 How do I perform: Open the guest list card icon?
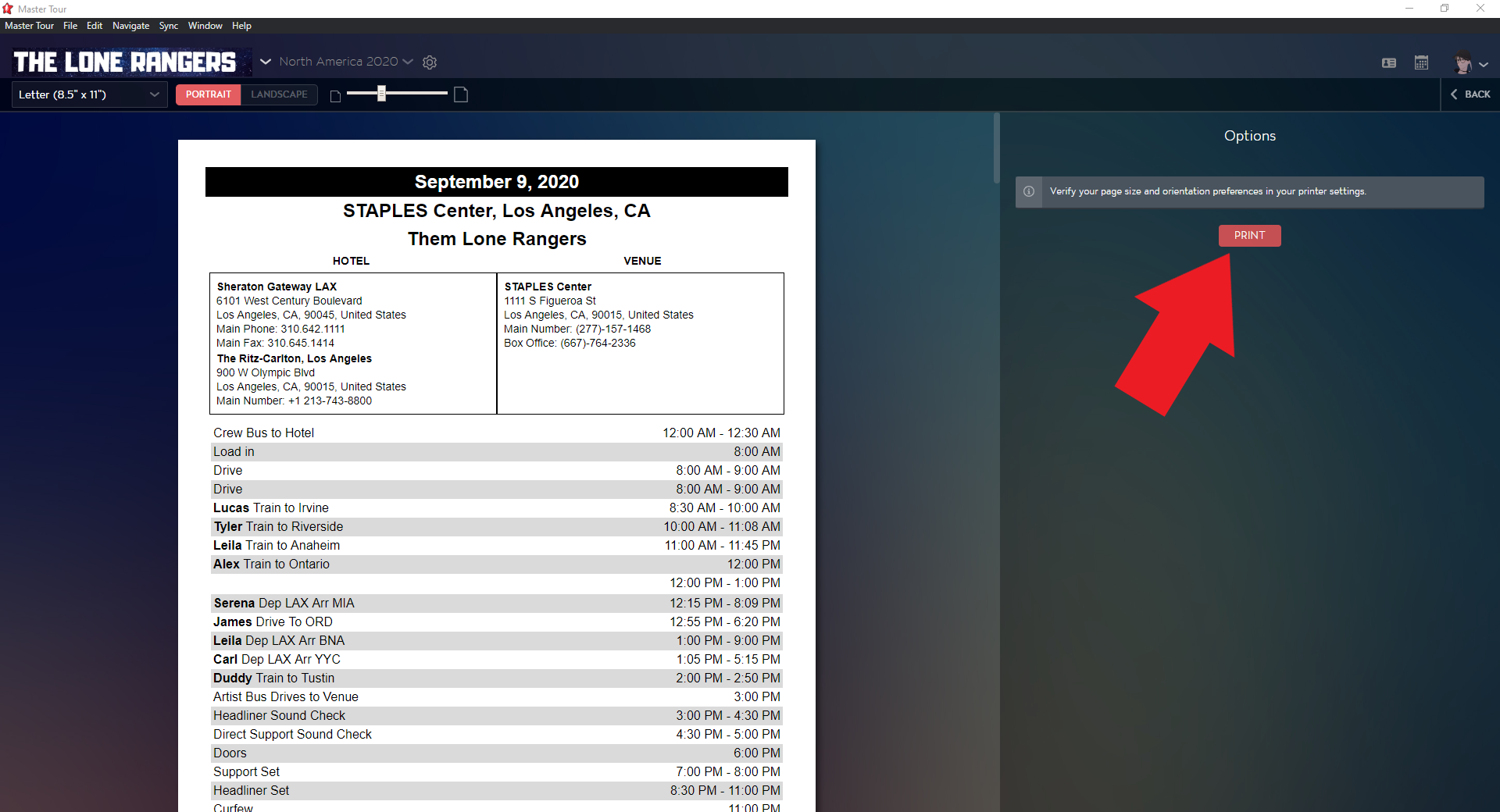pos(1389,63)
